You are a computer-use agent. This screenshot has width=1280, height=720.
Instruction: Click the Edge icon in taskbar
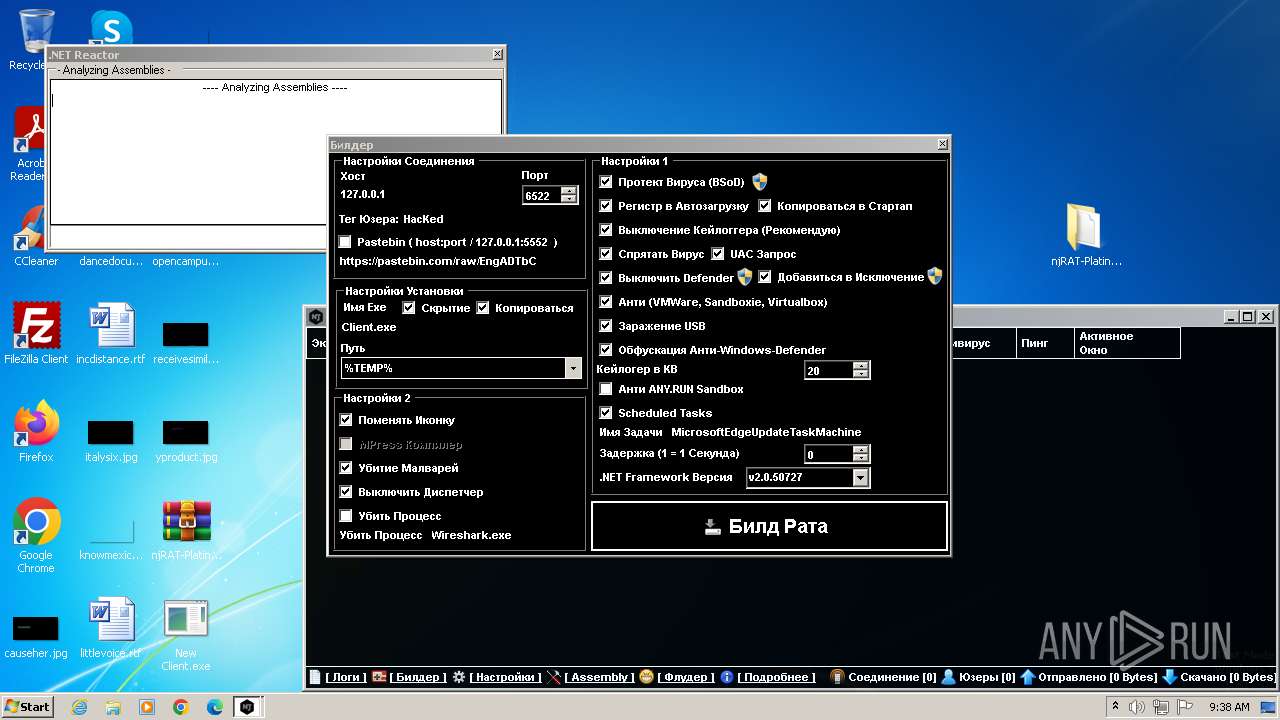214,707
